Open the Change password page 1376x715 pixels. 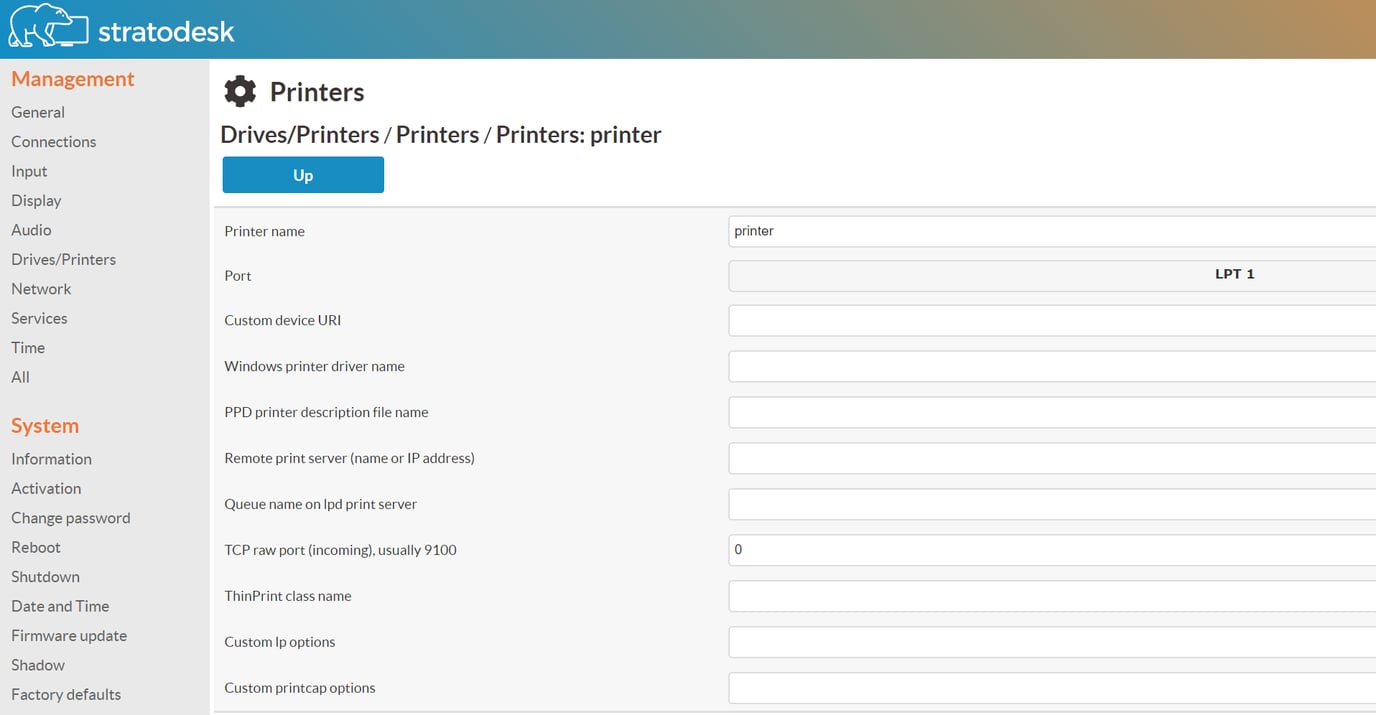(70, 518)
